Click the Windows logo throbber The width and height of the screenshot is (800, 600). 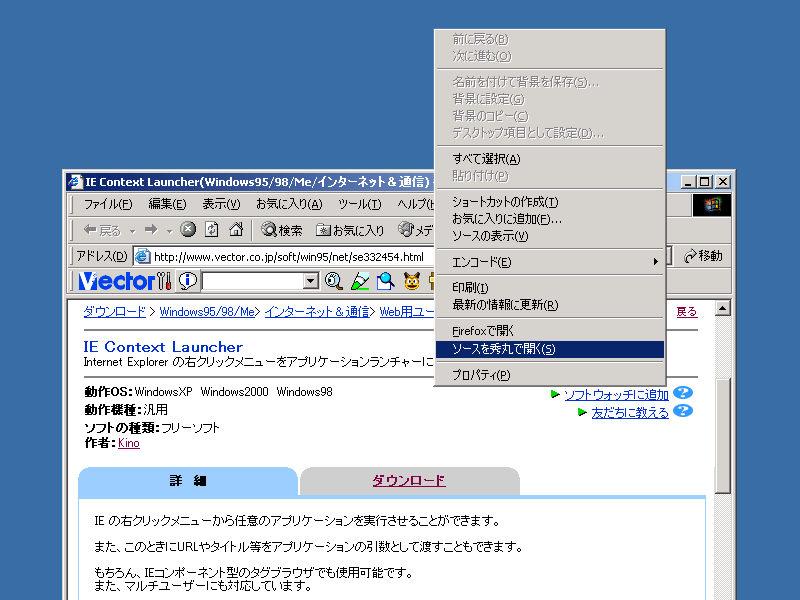[712, 205]
